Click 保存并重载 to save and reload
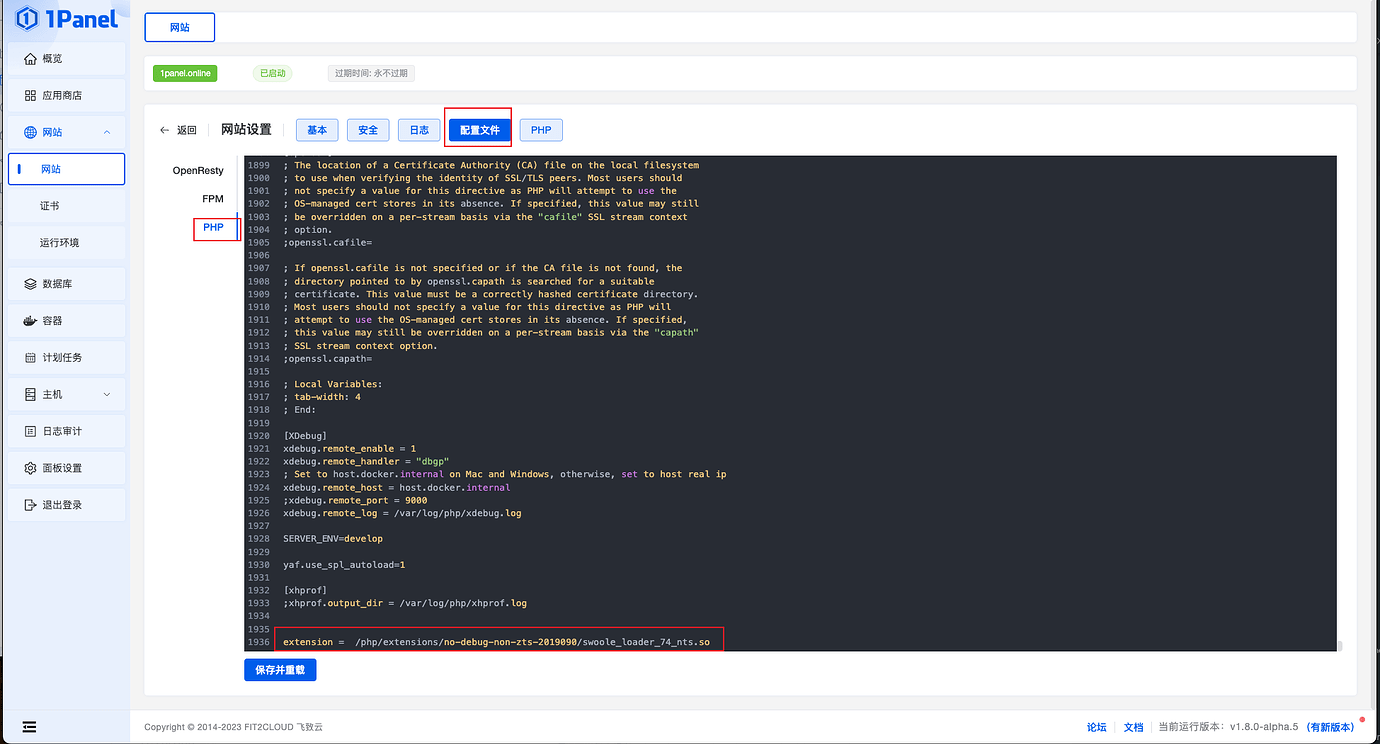Image resolution: width=1380 pixels, height=744 pixels. point(279,669)
